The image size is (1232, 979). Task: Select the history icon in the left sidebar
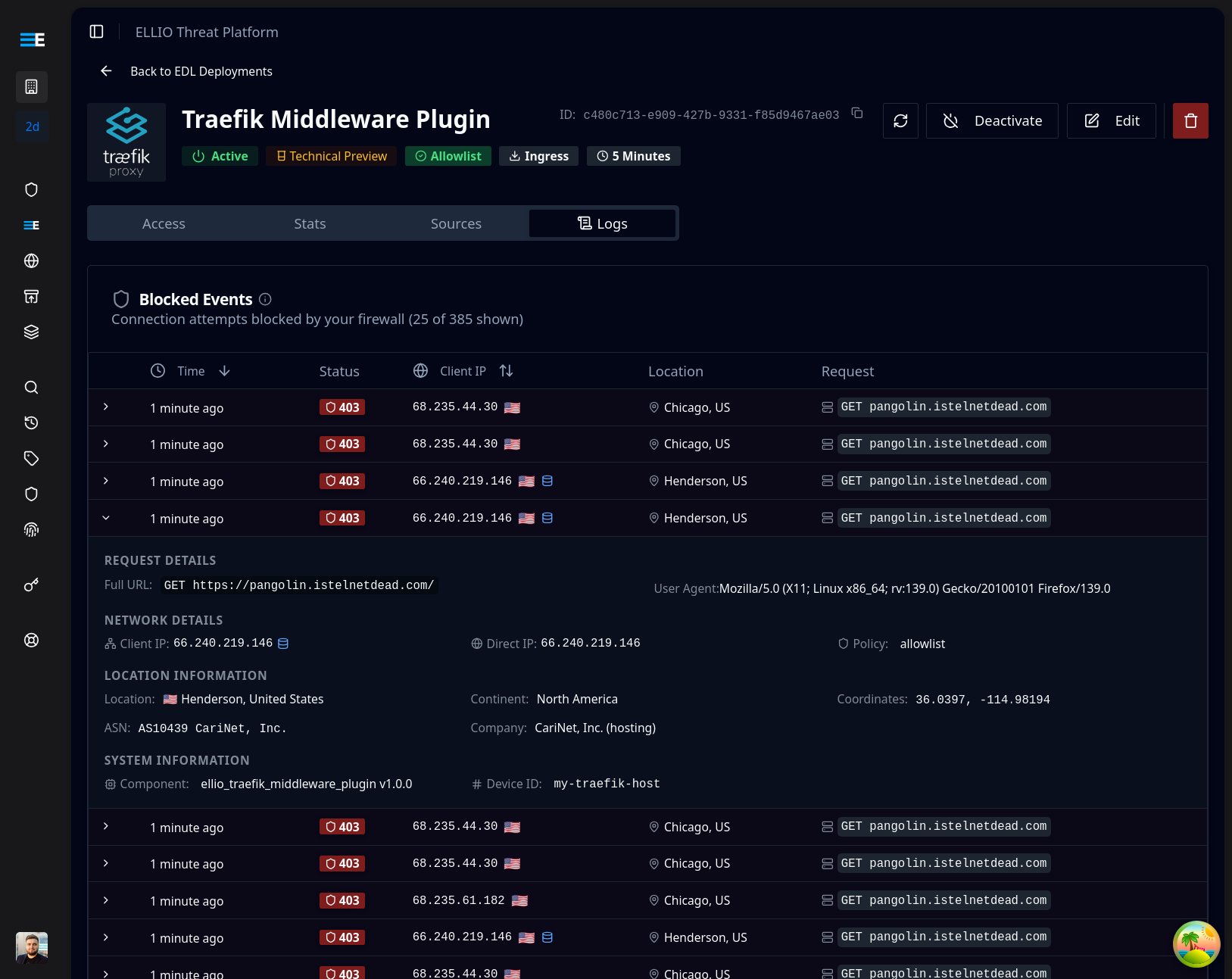pyautogui.click(x=31, y=422)
